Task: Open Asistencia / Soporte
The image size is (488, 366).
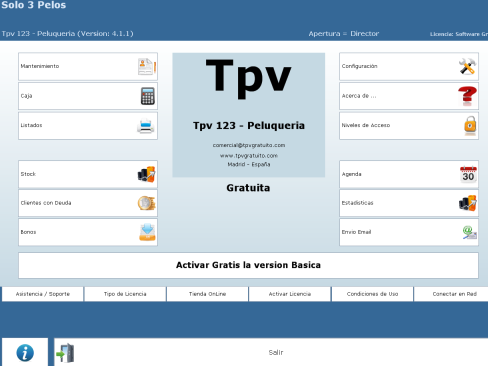Action: pyautogui.click(x=43, y=294)
